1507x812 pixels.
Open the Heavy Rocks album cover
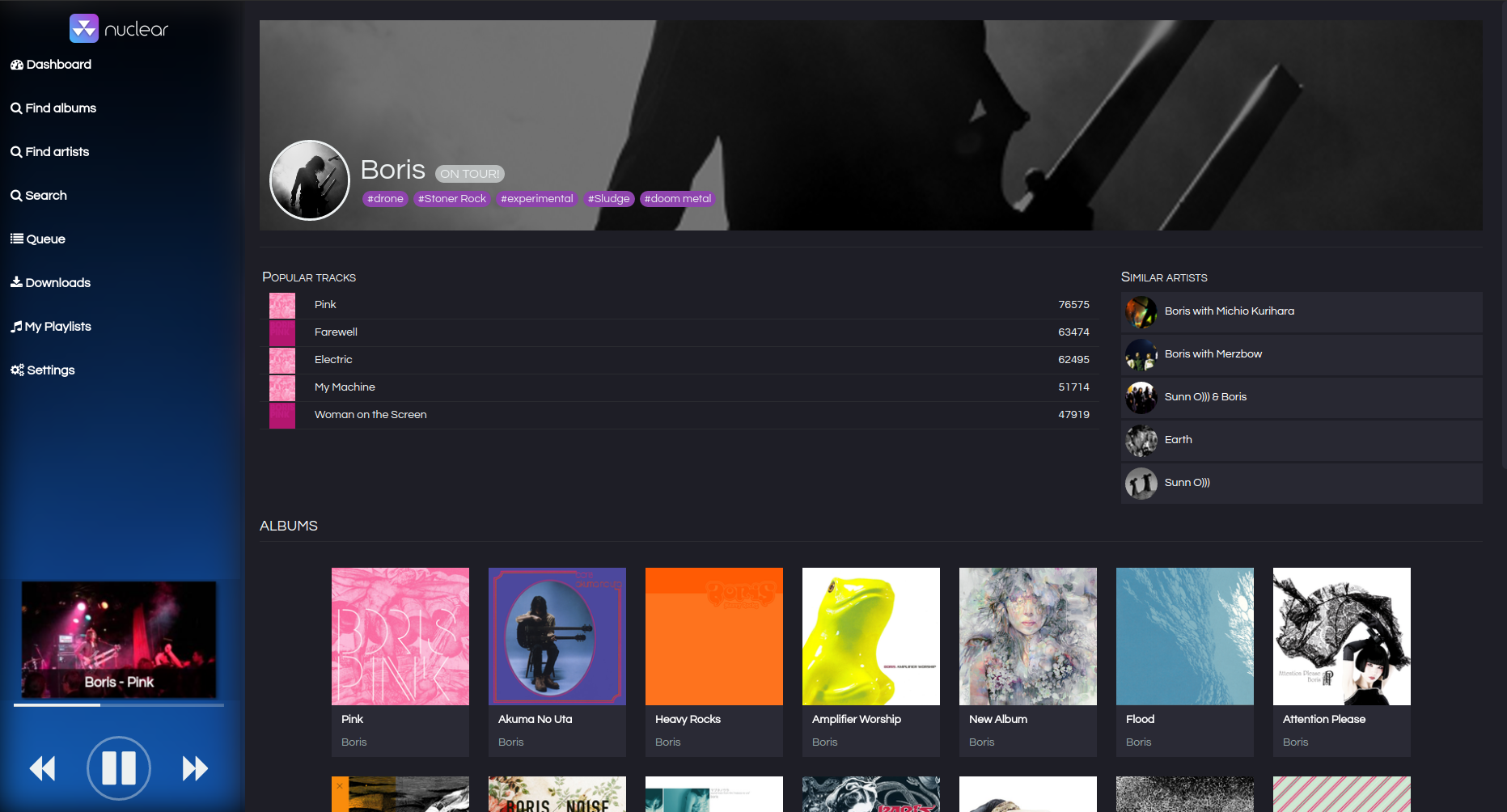[714, 636]
